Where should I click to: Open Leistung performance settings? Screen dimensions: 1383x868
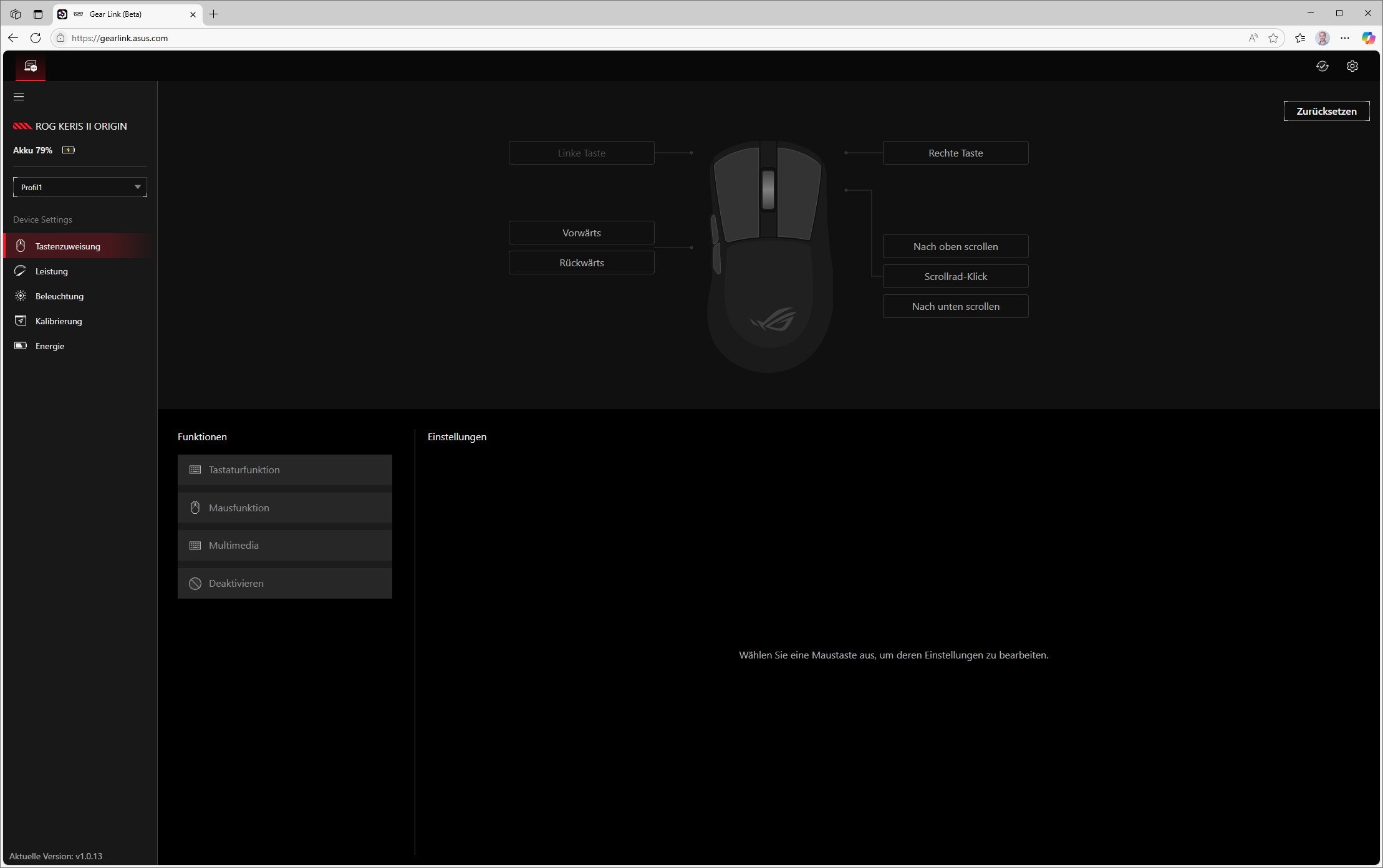[52, 271]
